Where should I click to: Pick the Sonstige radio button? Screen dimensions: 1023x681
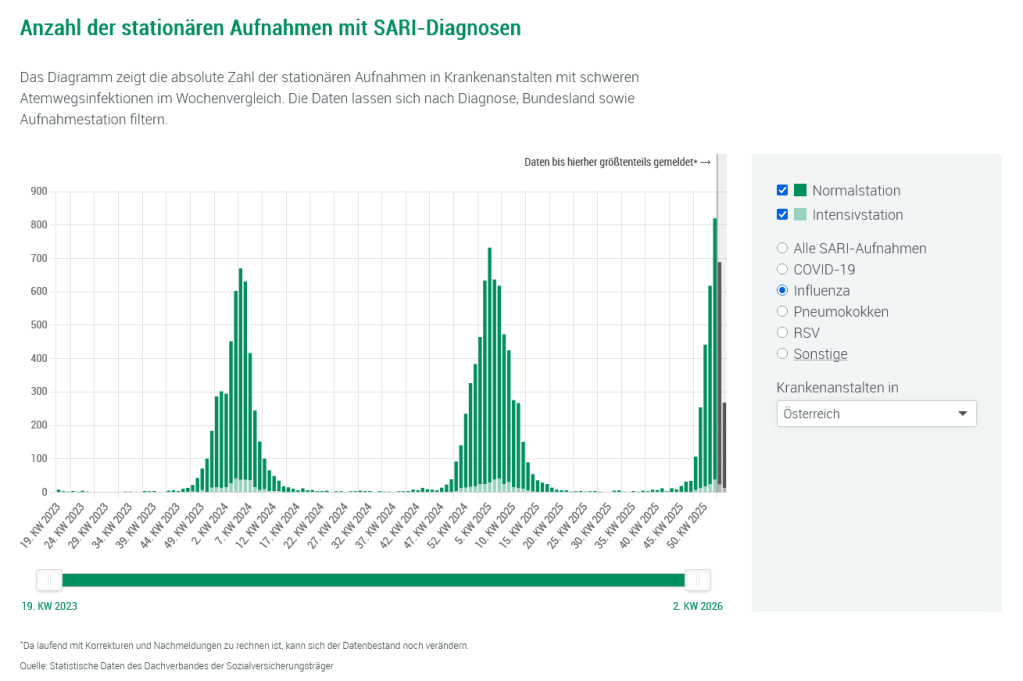coord(783,354)
